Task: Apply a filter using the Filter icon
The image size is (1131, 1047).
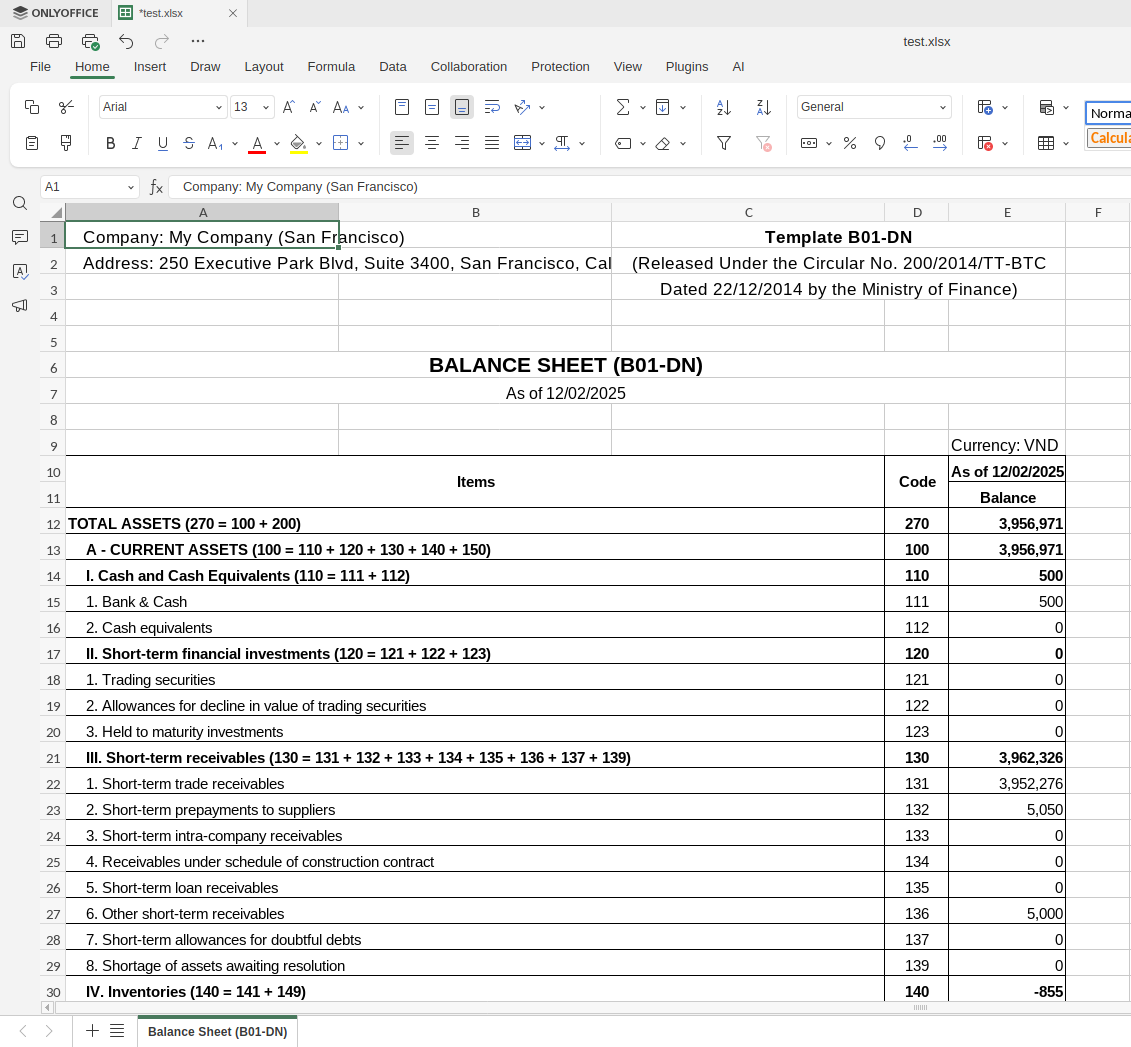Action: (x=723, y=143)
